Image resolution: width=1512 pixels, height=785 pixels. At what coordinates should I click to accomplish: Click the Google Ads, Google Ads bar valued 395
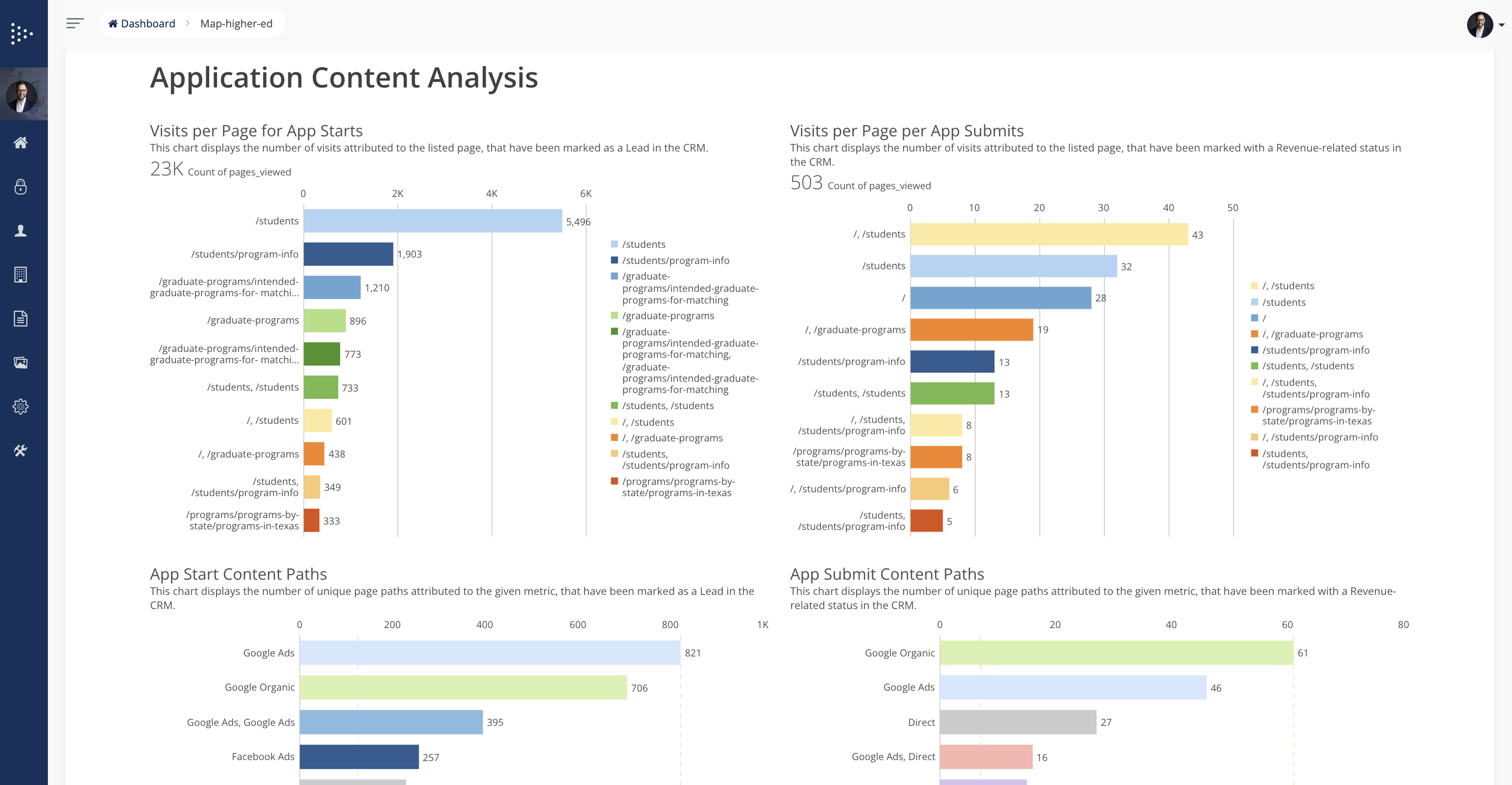point(391,722)
